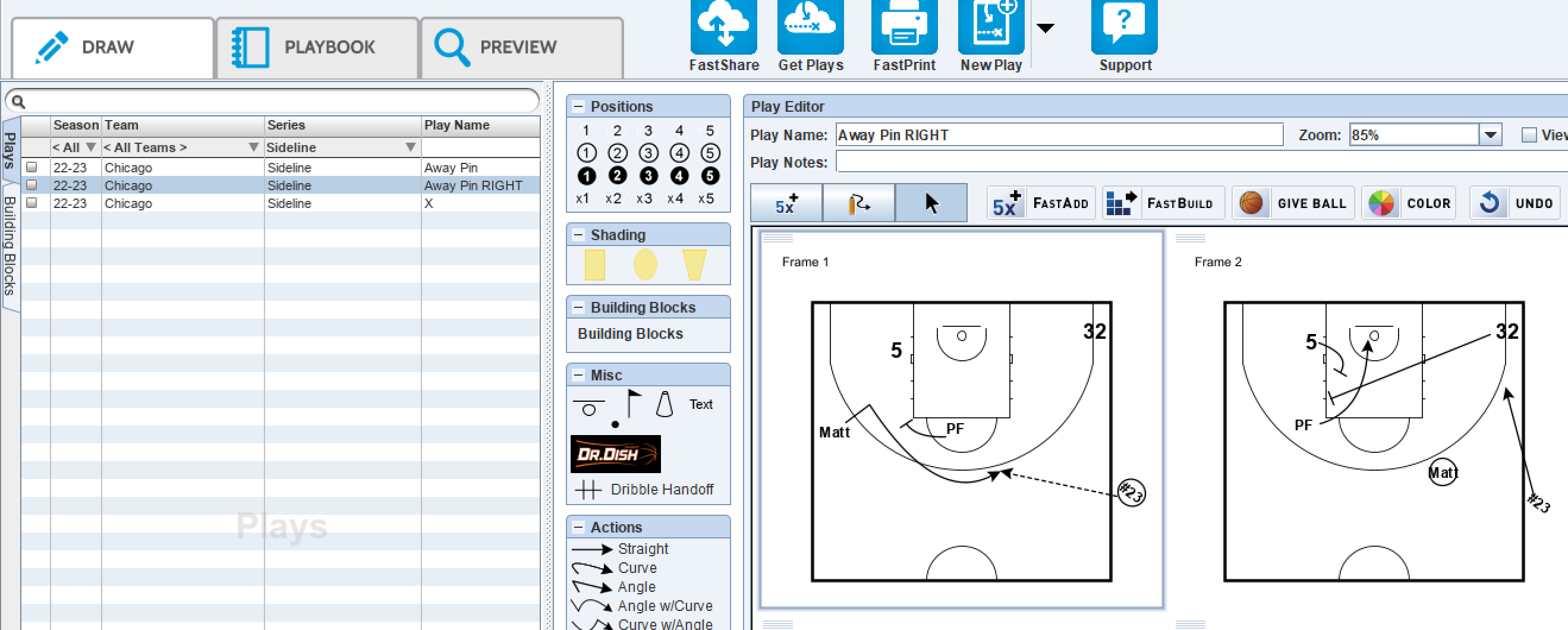Screen dimensions: 1568x630
Task: Click the FastBuild button
Action: pyautogui.click(x=1163, y=203)
